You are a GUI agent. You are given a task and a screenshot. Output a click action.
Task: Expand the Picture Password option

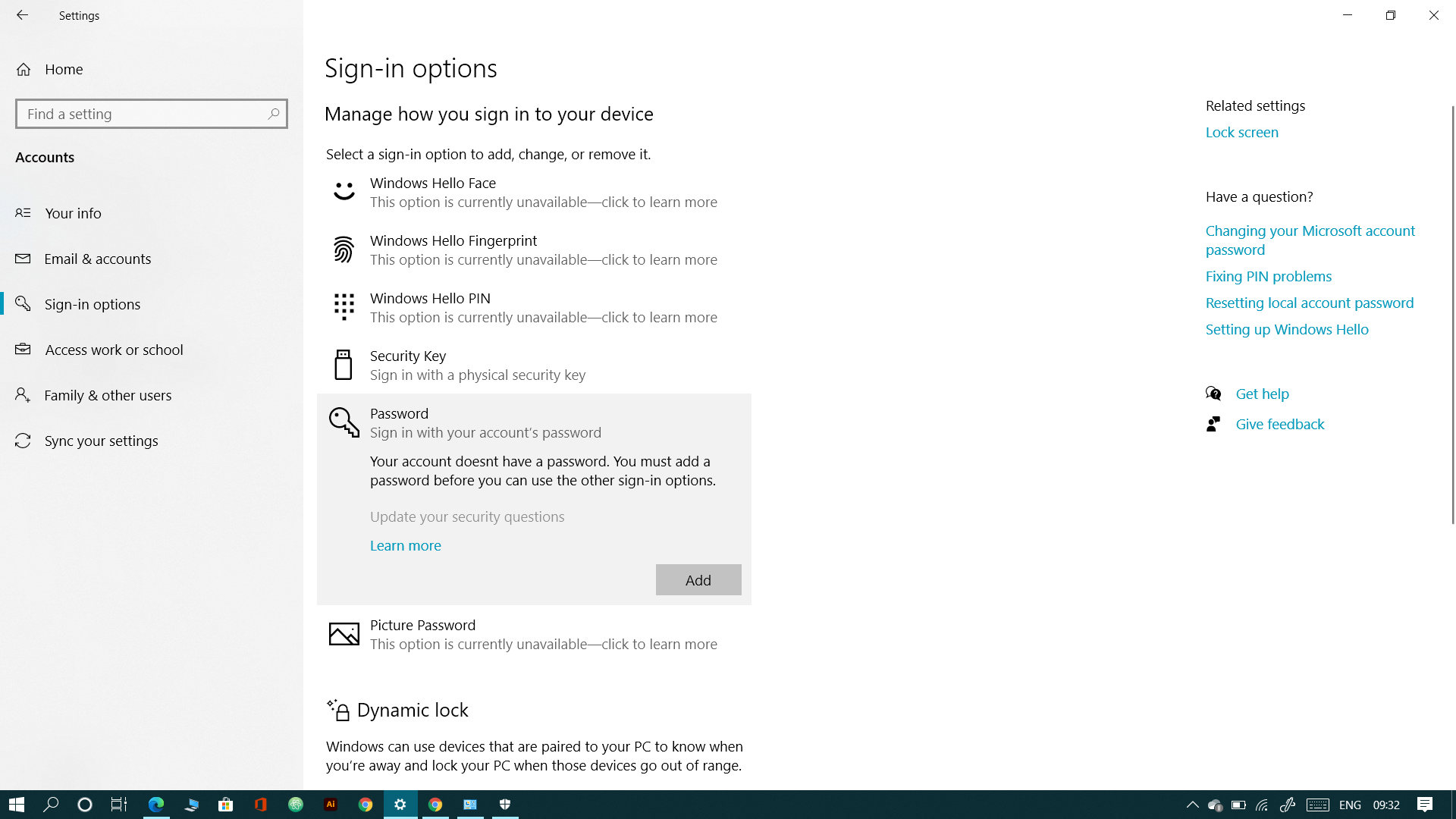pyautogui.click(x=534, y=634)
